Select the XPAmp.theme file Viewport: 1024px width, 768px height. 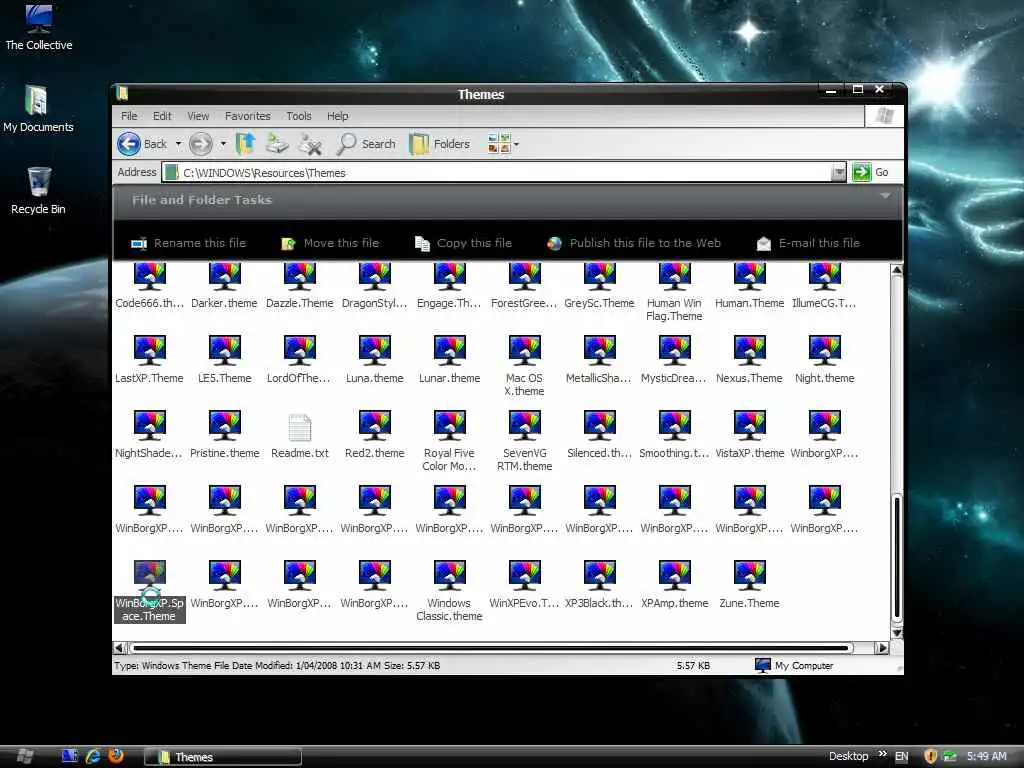pyautogui.click(x=674, y=586)
